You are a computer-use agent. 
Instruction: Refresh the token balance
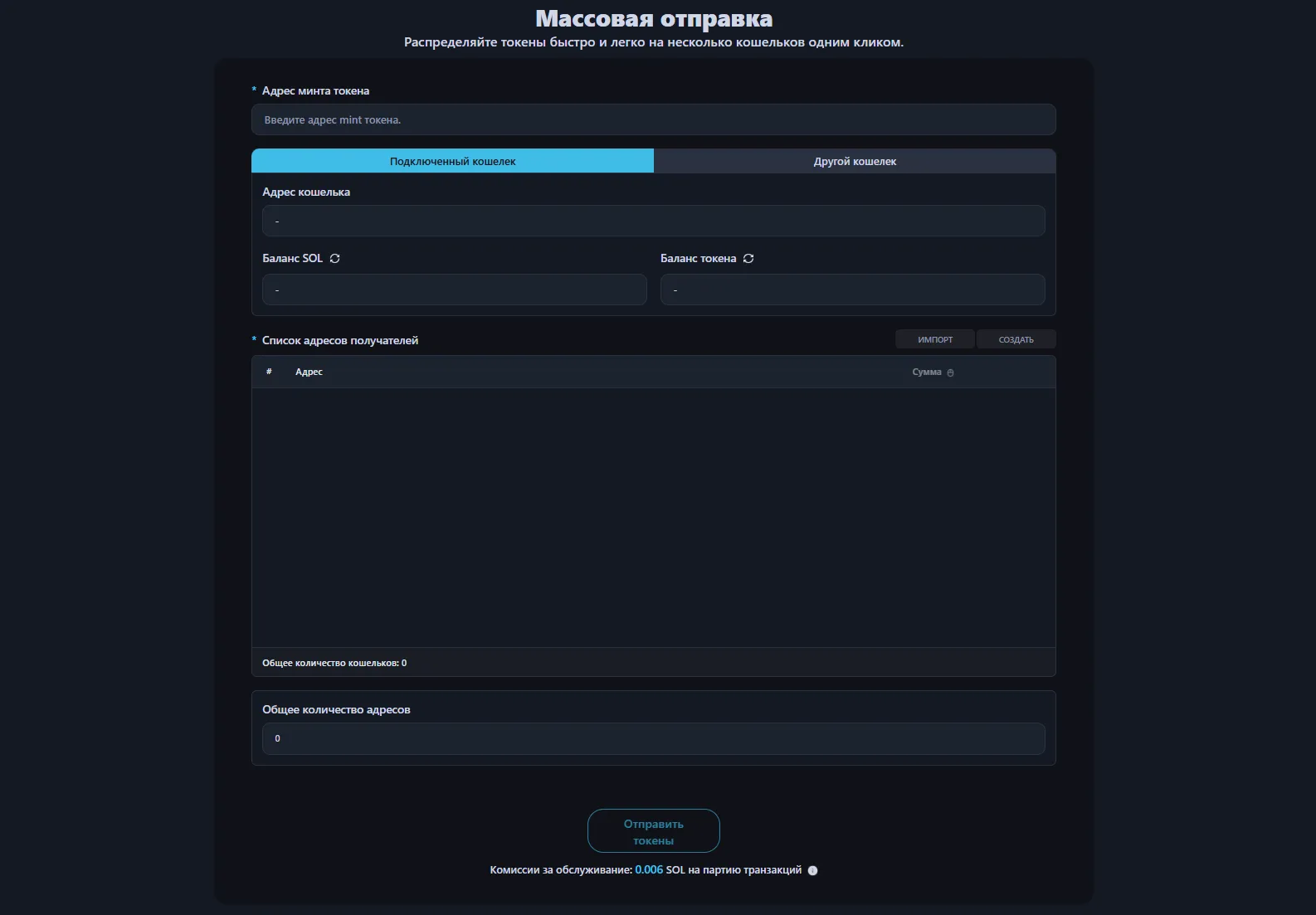[748, 259]
